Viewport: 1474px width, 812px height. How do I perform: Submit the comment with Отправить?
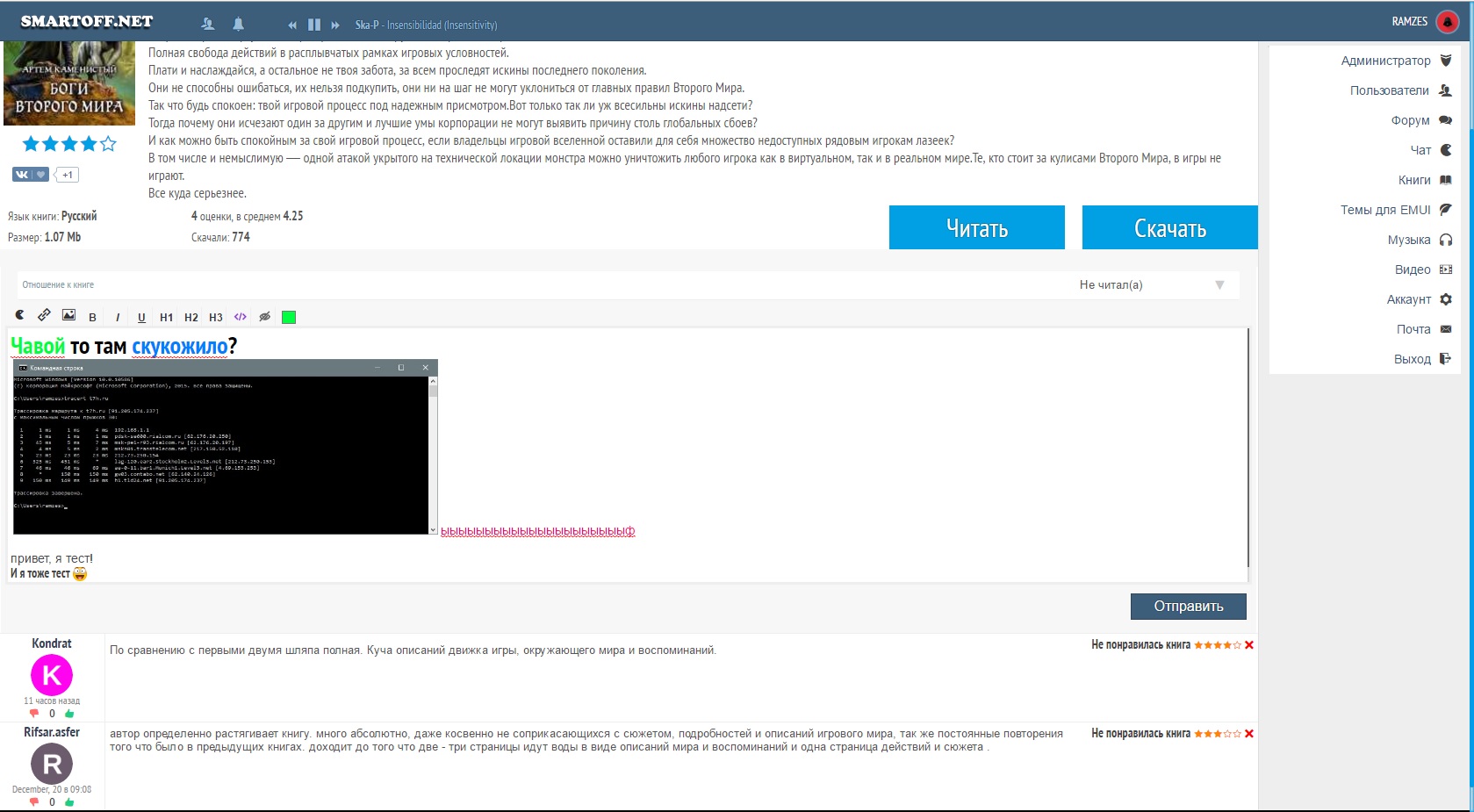tap(1189, 607)
